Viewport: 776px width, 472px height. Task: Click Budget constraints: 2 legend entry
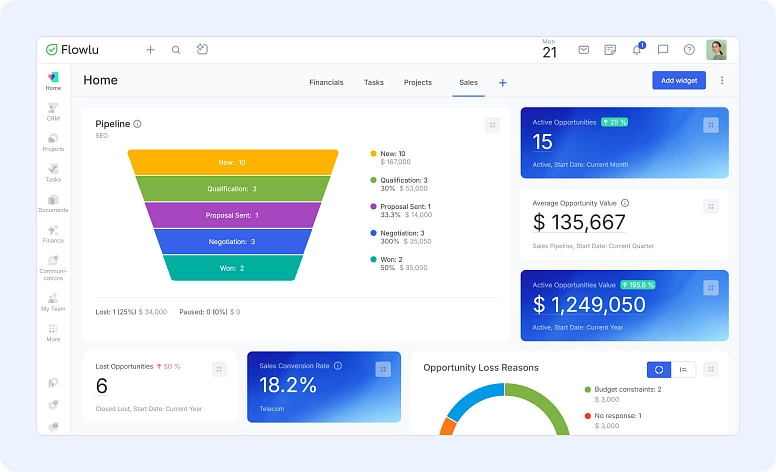point(623,394)
